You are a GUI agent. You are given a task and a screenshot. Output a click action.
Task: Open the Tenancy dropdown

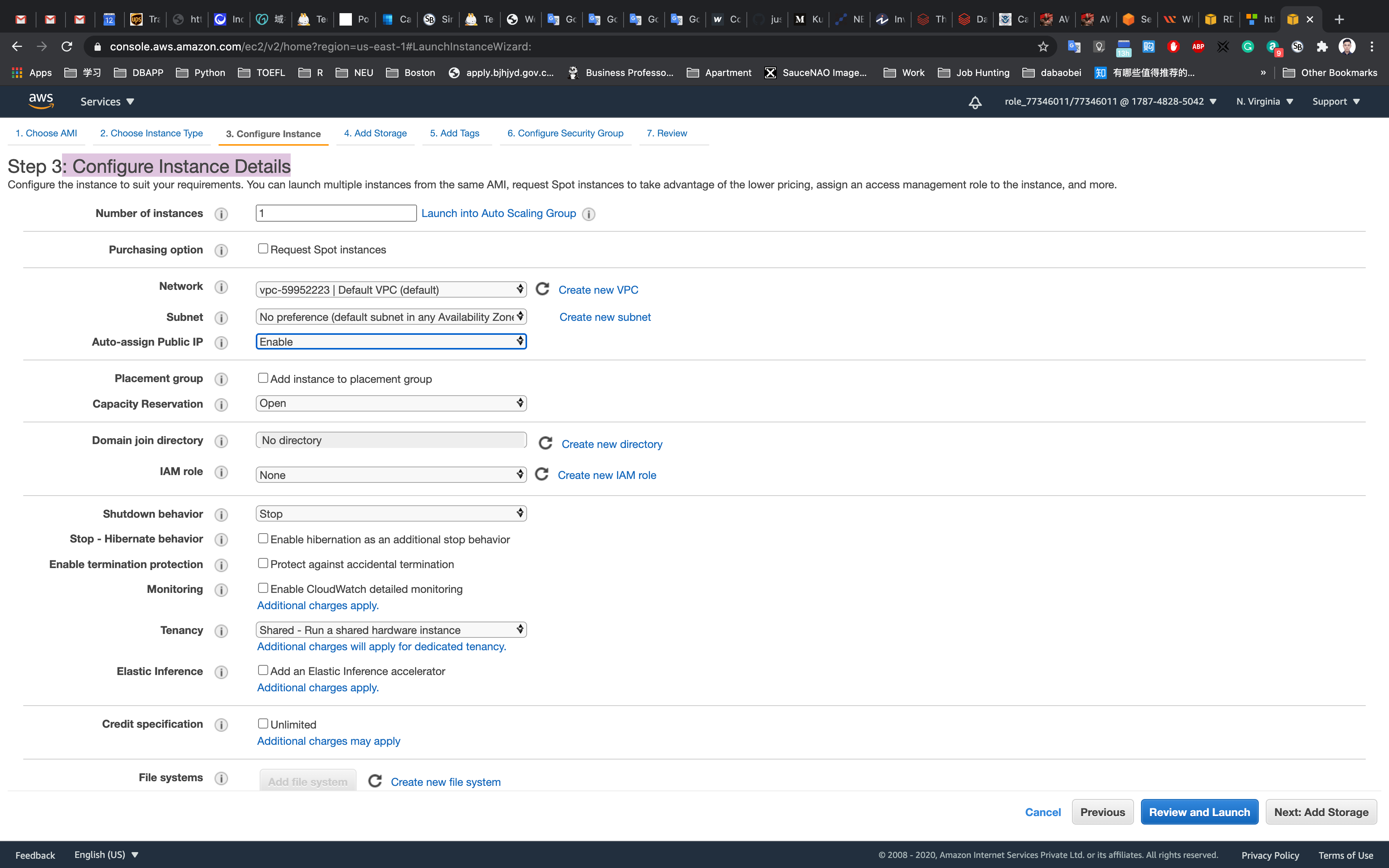391,630
